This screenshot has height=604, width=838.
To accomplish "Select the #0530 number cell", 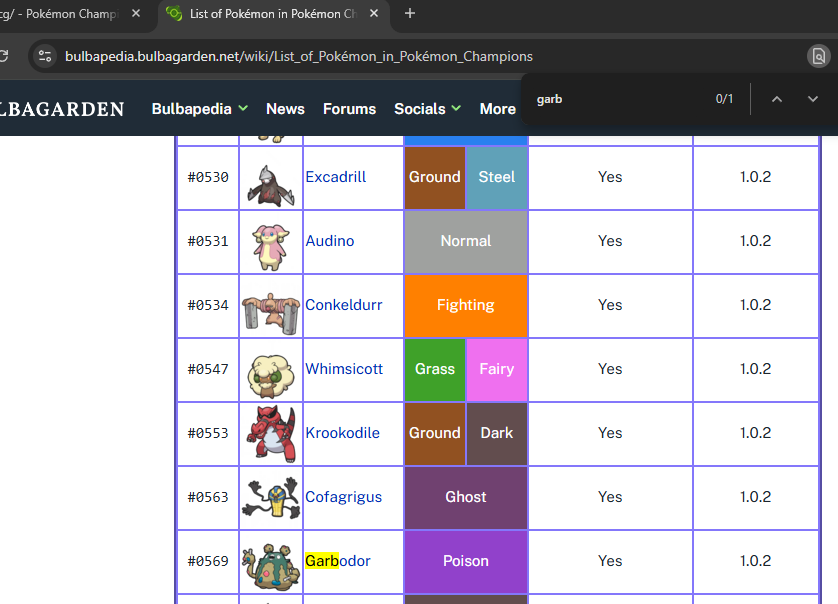I will (208, 177).
